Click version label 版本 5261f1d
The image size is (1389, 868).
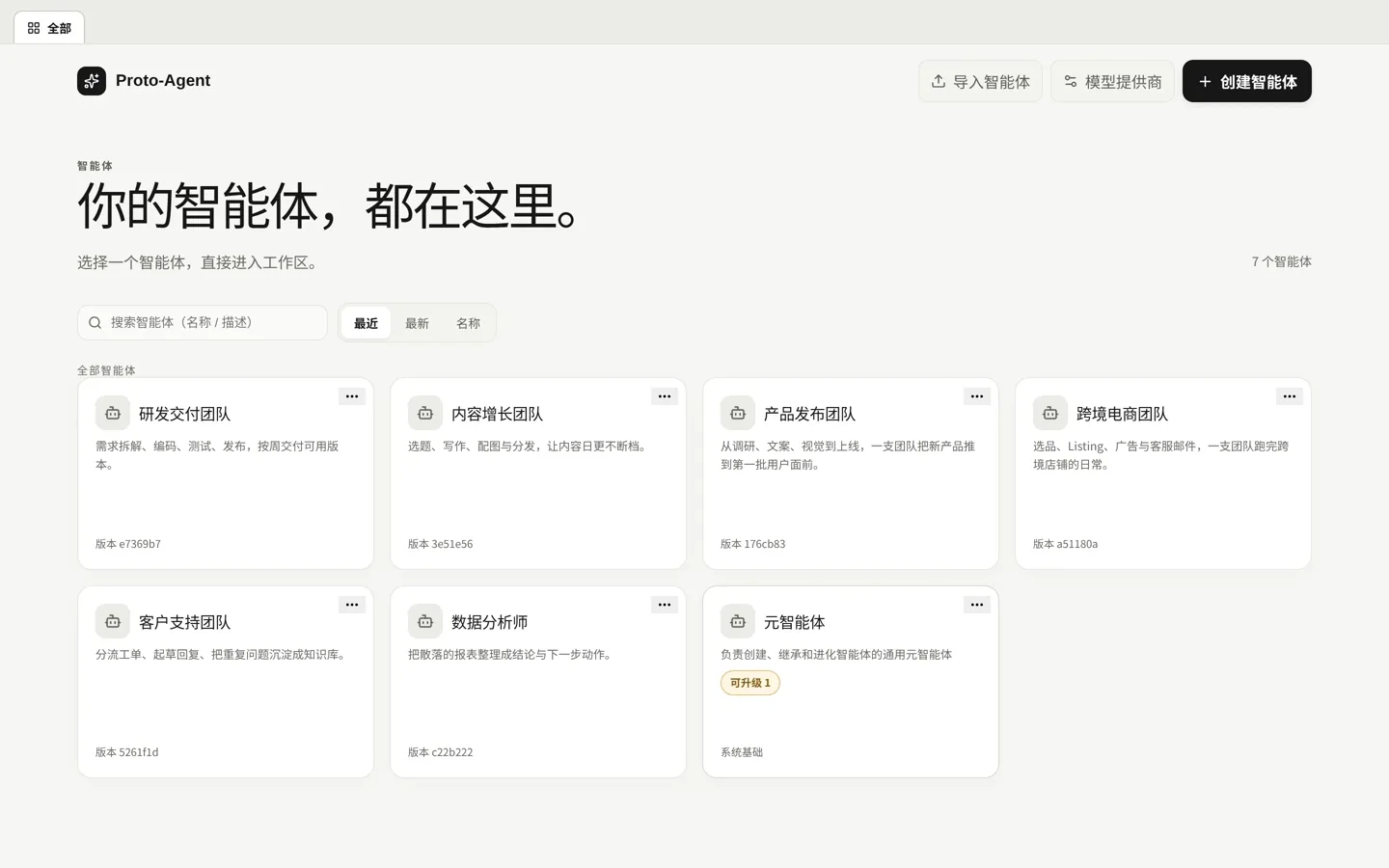pyautogui.click(x=126, y=752)
